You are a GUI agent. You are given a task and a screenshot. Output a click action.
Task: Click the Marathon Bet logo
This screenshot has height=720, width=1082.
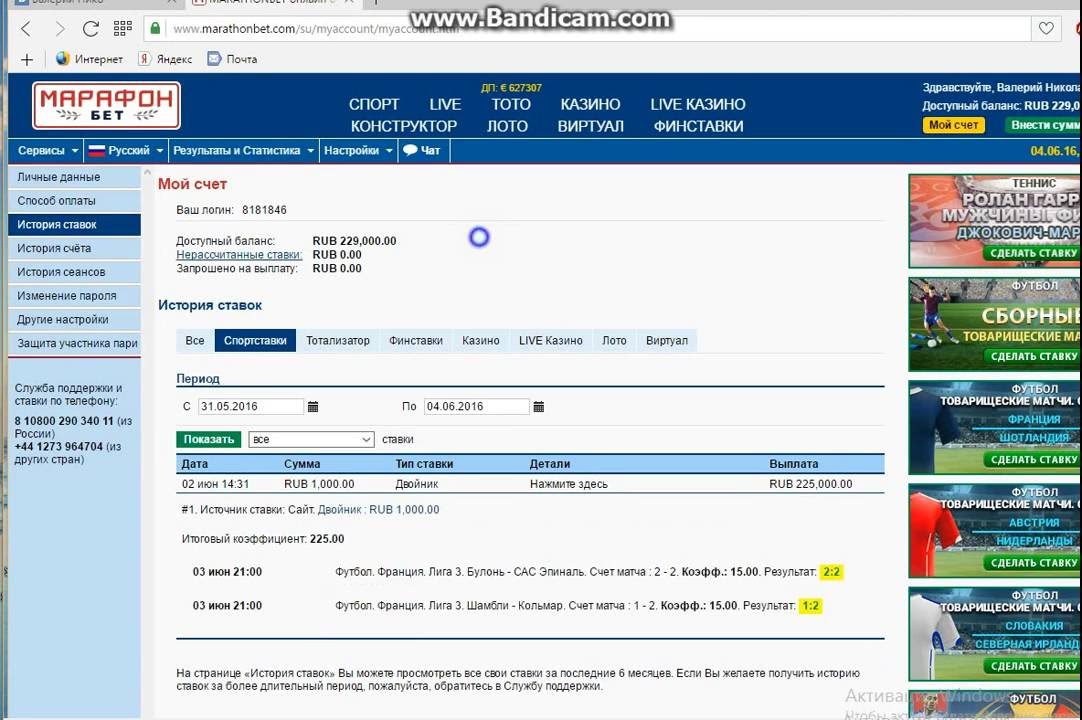[106, 106]
